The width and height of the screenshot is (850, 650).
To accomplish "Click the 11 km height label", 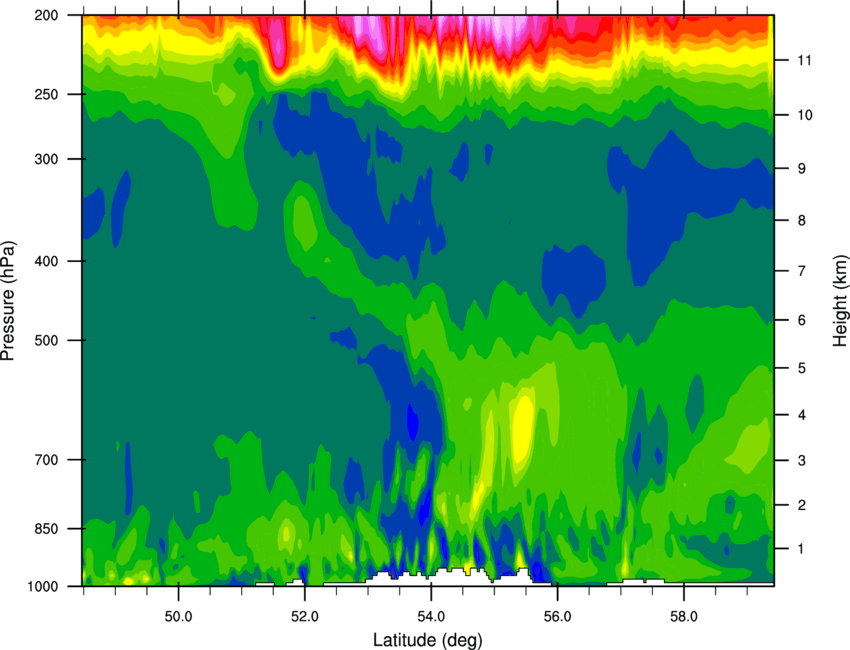I will coord(805,60).
